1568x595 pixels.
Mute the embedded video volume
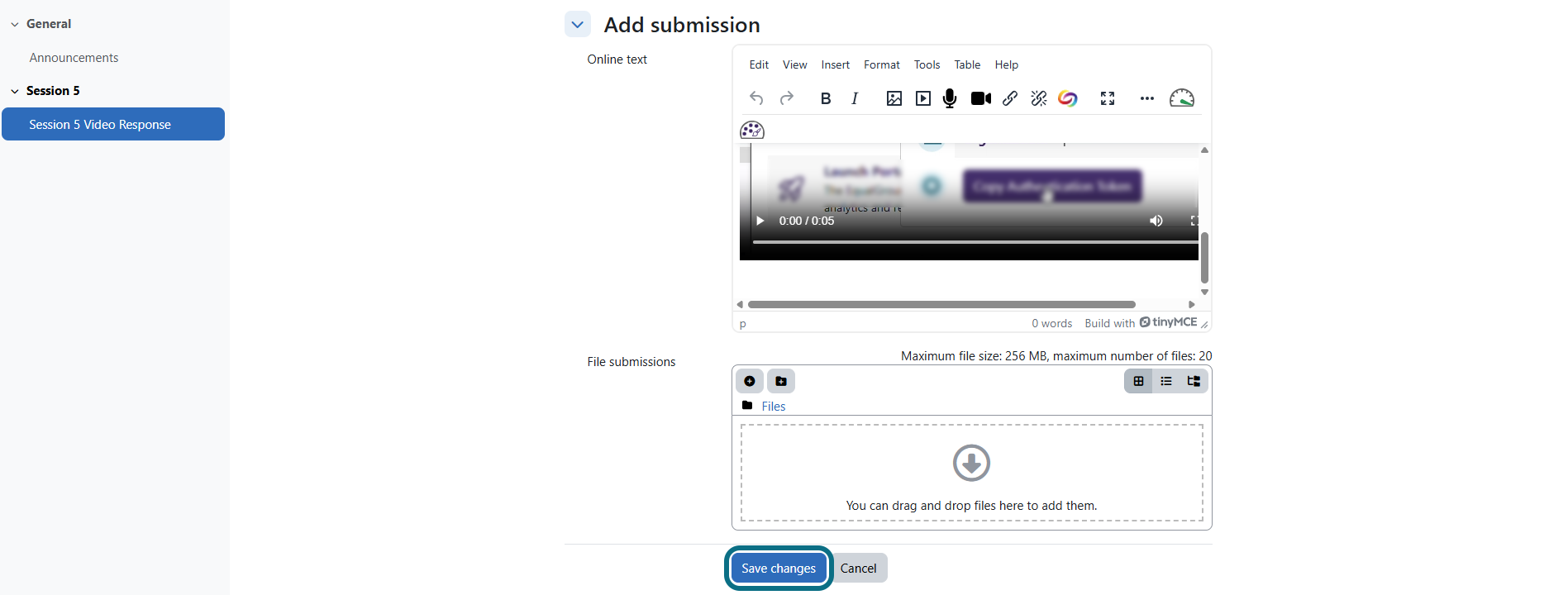[x=1156, y=221]
